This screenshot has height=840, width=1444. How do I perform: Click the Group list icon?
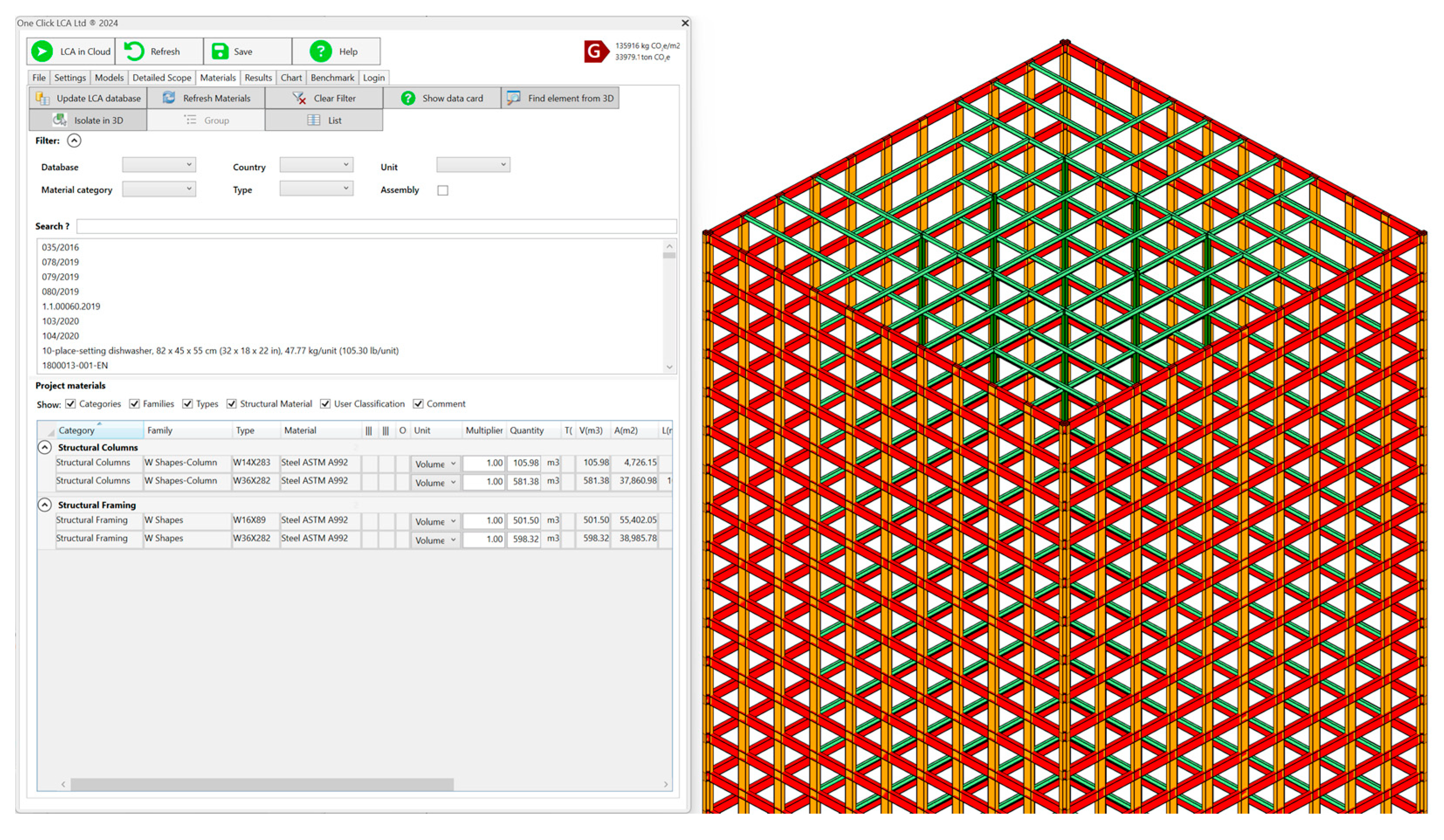click(x=190, y=120)
